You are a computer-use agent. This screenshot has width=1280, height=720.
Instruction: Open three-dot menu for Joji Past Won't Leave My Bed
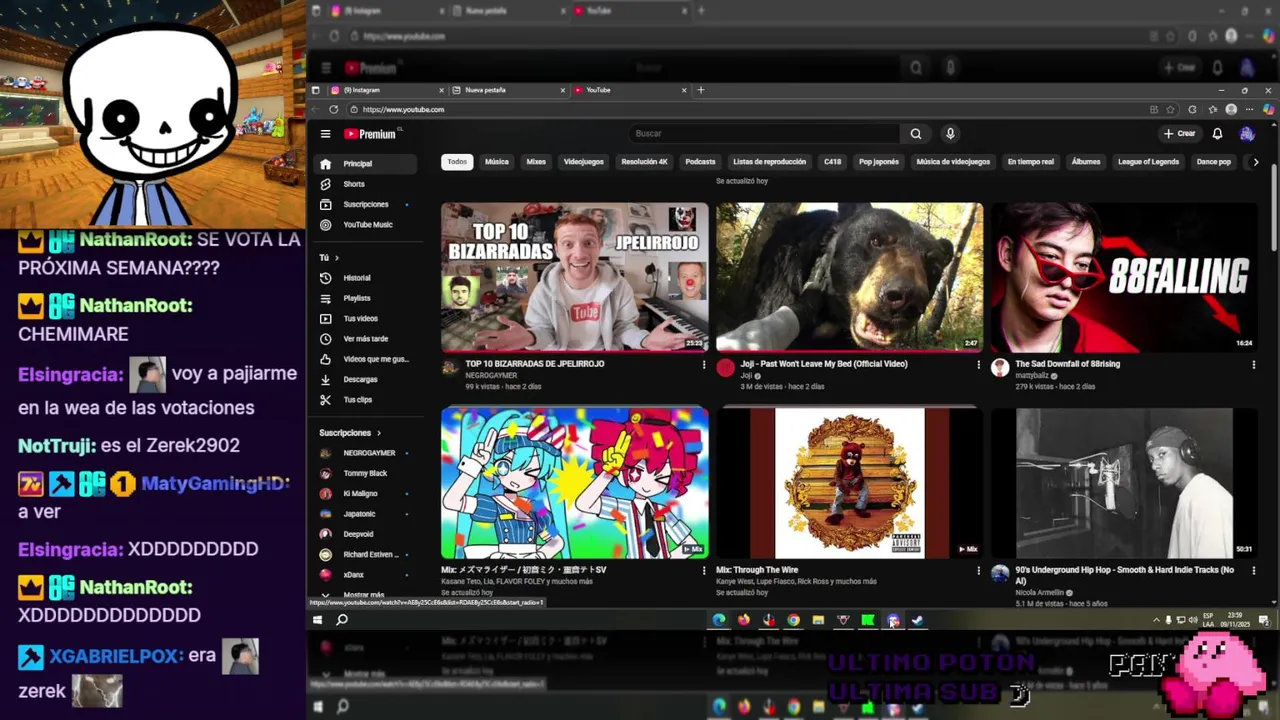pos(978,365)
